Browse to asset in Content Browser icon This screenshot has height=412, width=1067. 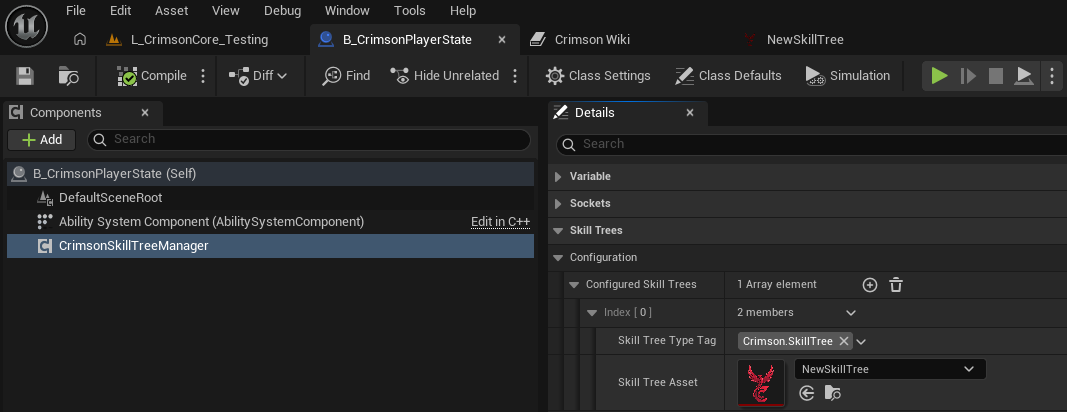coord(68,76)
